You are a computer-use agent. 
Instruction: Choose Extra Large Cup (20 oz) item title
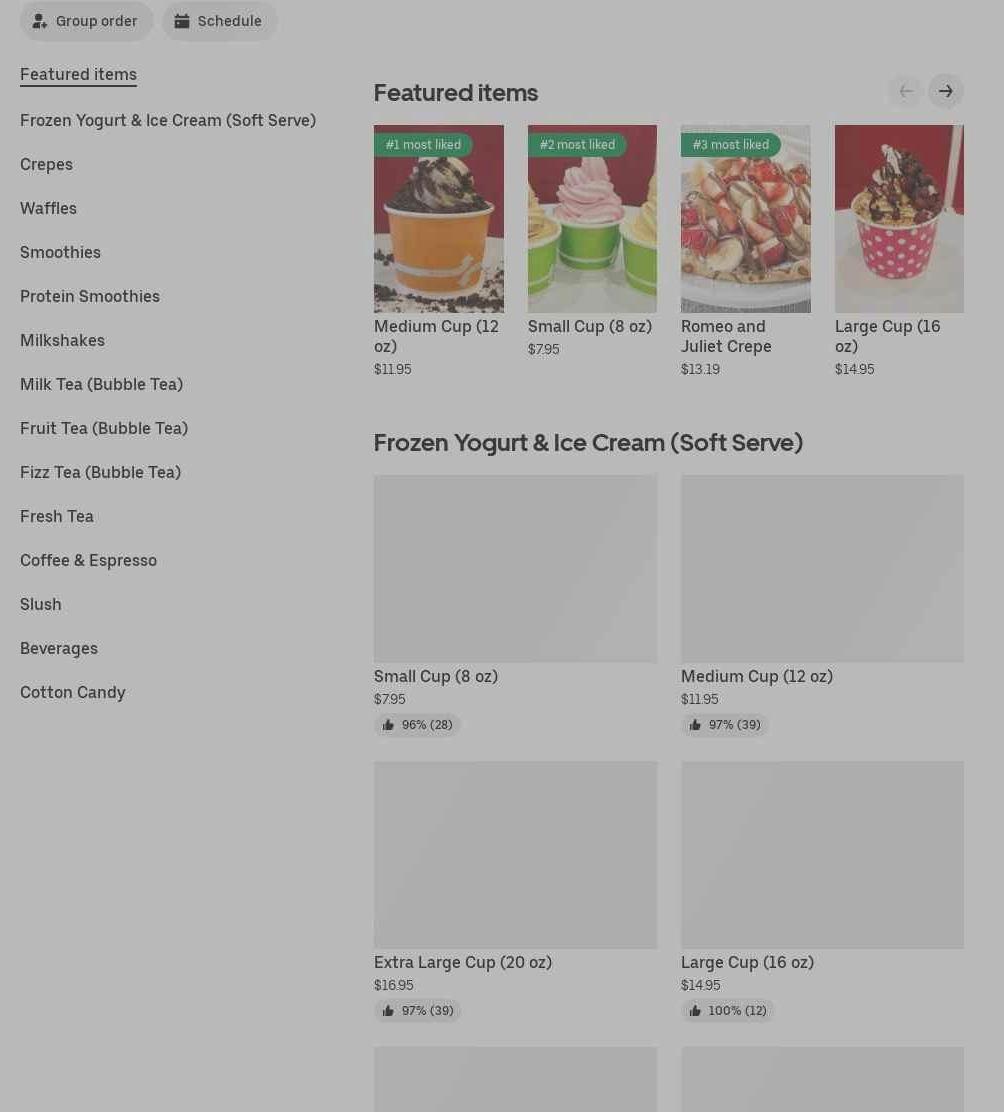click(463, 962)
